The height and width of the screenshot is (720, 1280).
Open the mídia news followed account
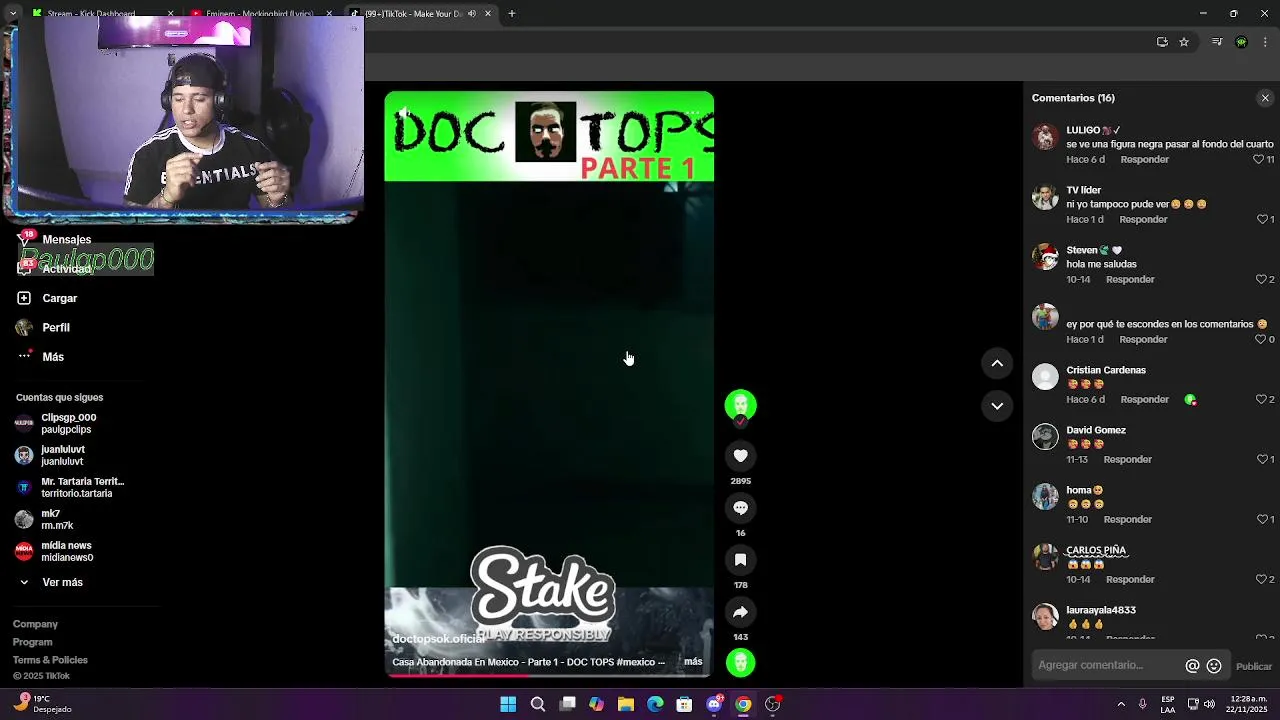[54, 551]
